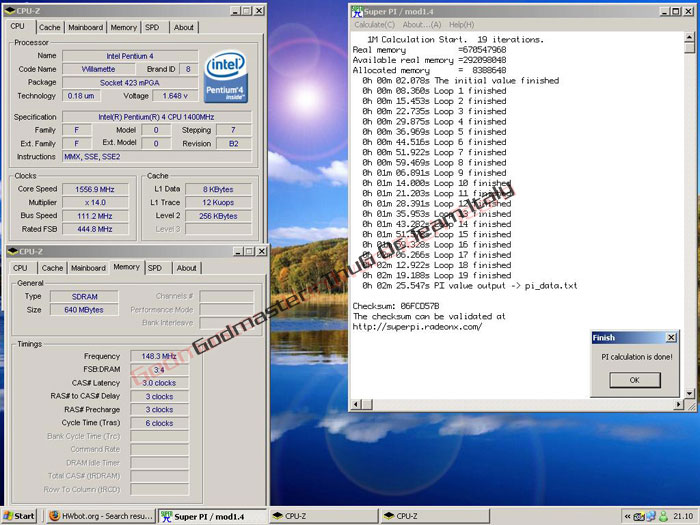The height and width of the screenshot is (525, 700).
Task: Select Cache tab in bottom CPU-Z window
Action: coord(52,268)
